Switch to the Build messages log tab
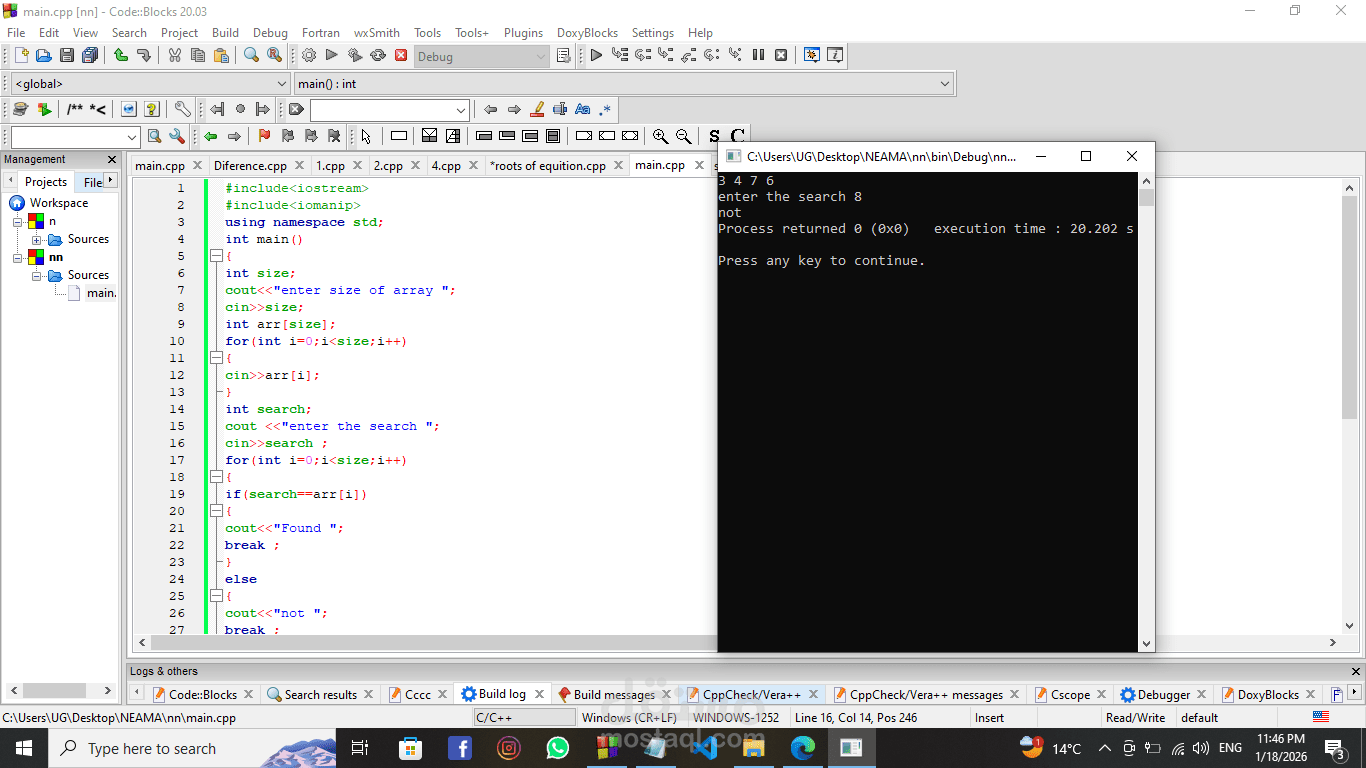Screen dimensions: 1366x768 pyautogui.click(x=614, y=694)
